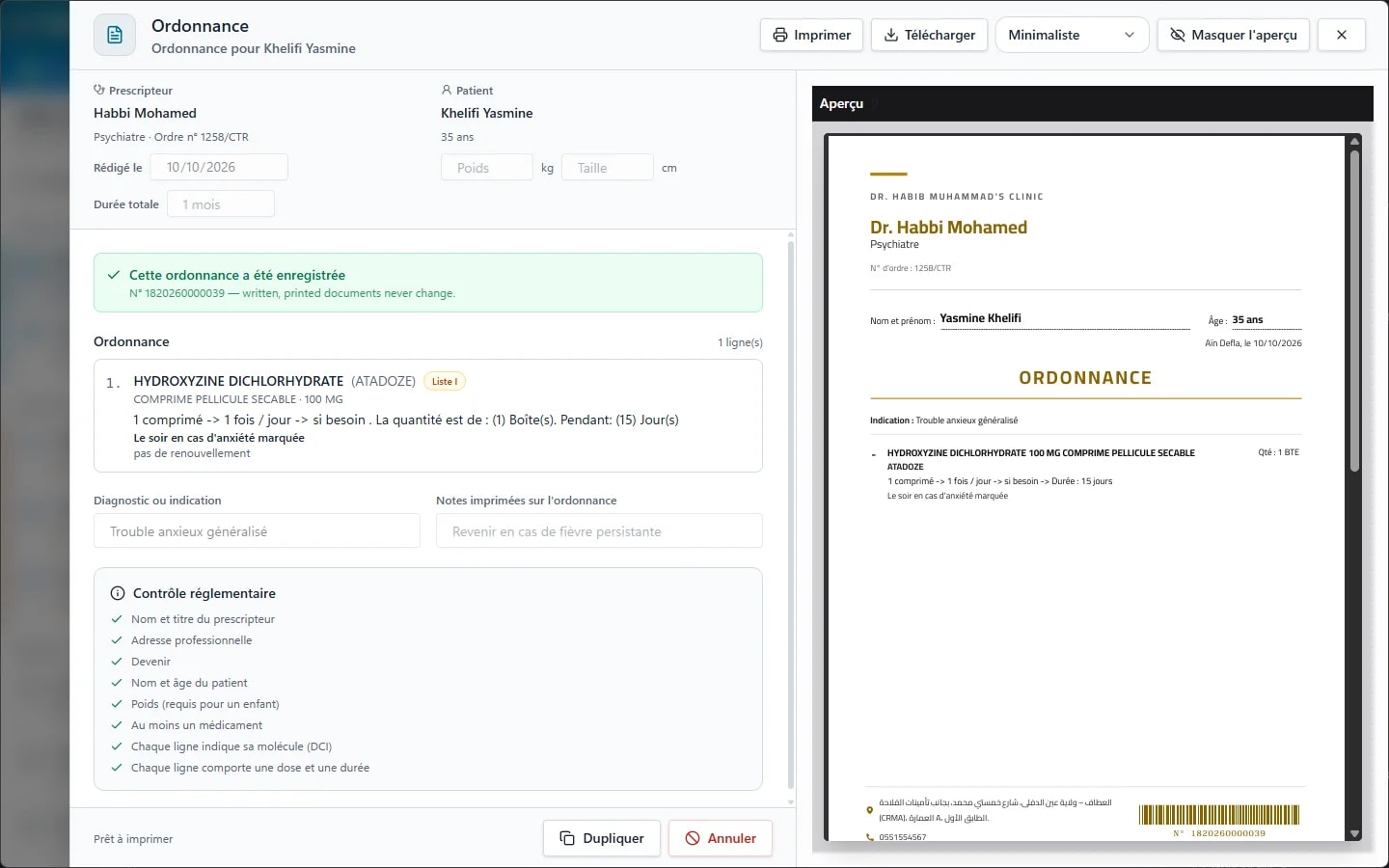Click the preview vertical scrollbar thumb

coord(1354,311)
